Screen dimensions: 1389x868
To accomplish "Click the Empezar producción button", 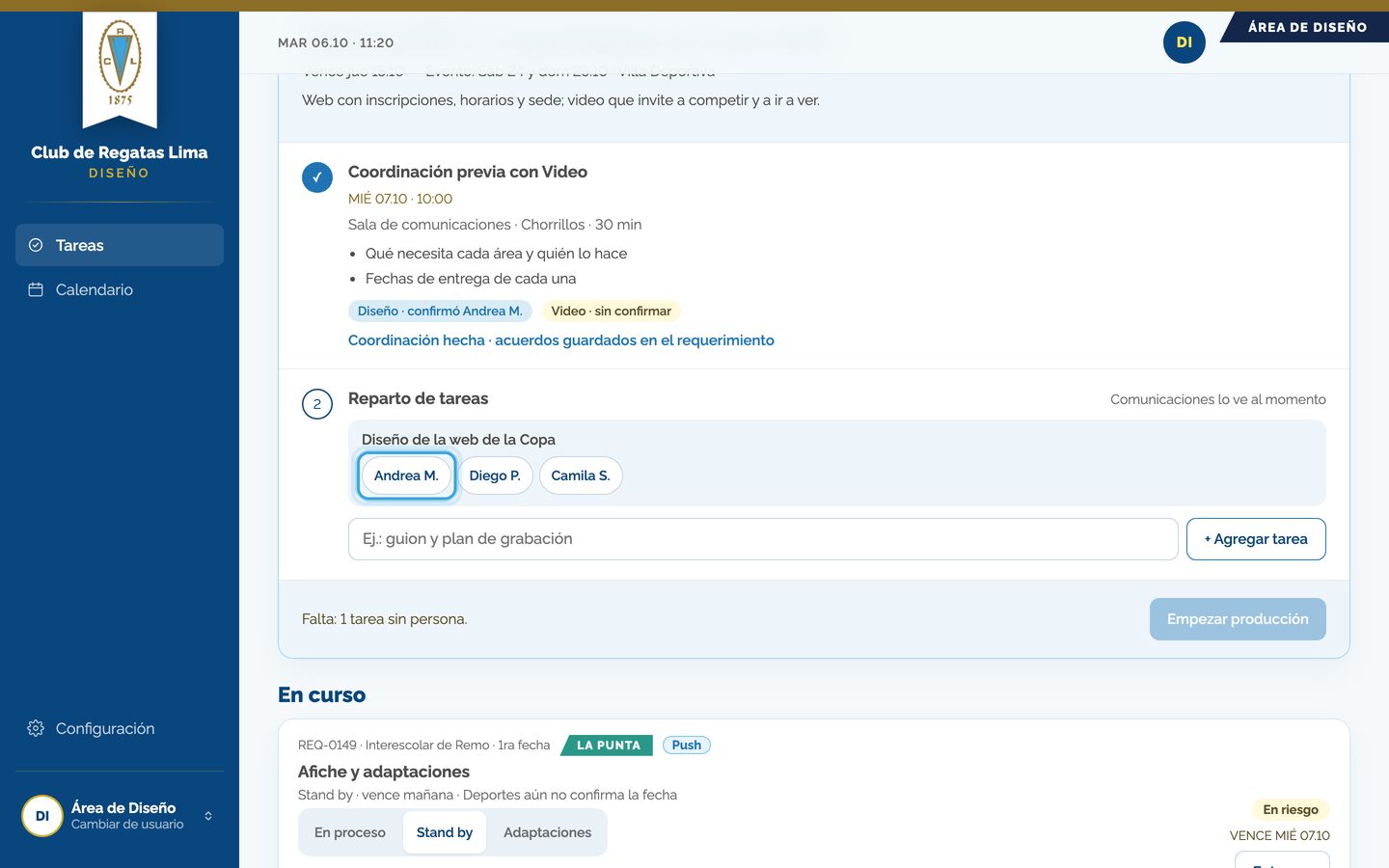I will click(x=1238, y=619).
